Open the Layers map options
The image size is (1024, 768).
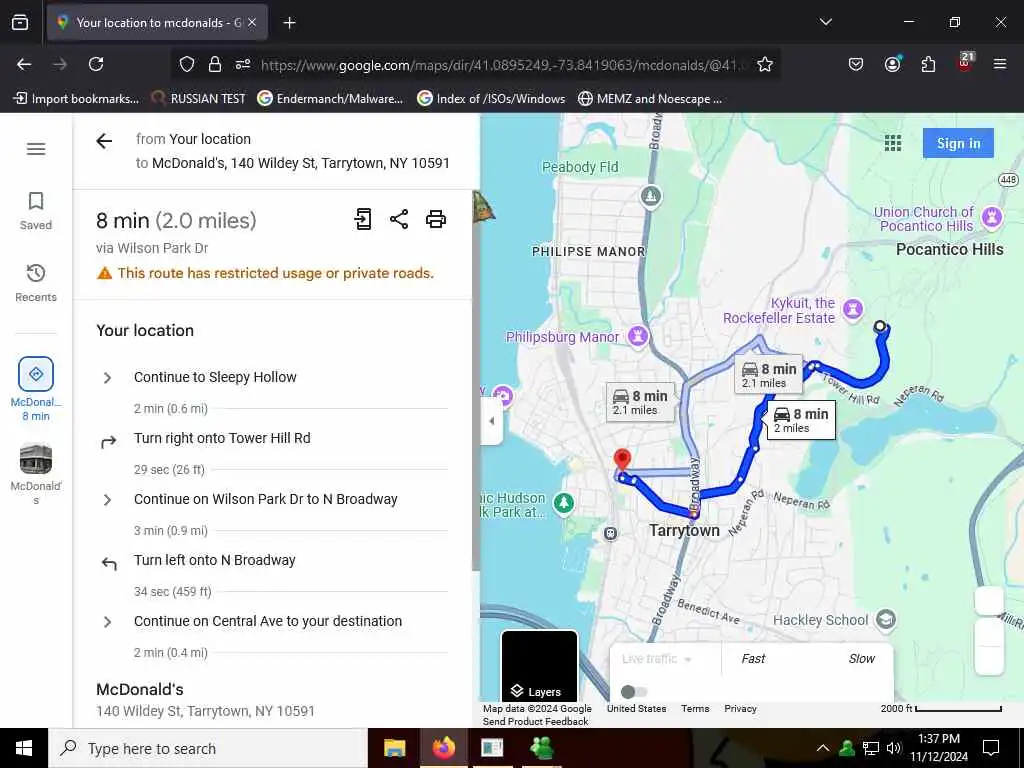coord(539,666)
